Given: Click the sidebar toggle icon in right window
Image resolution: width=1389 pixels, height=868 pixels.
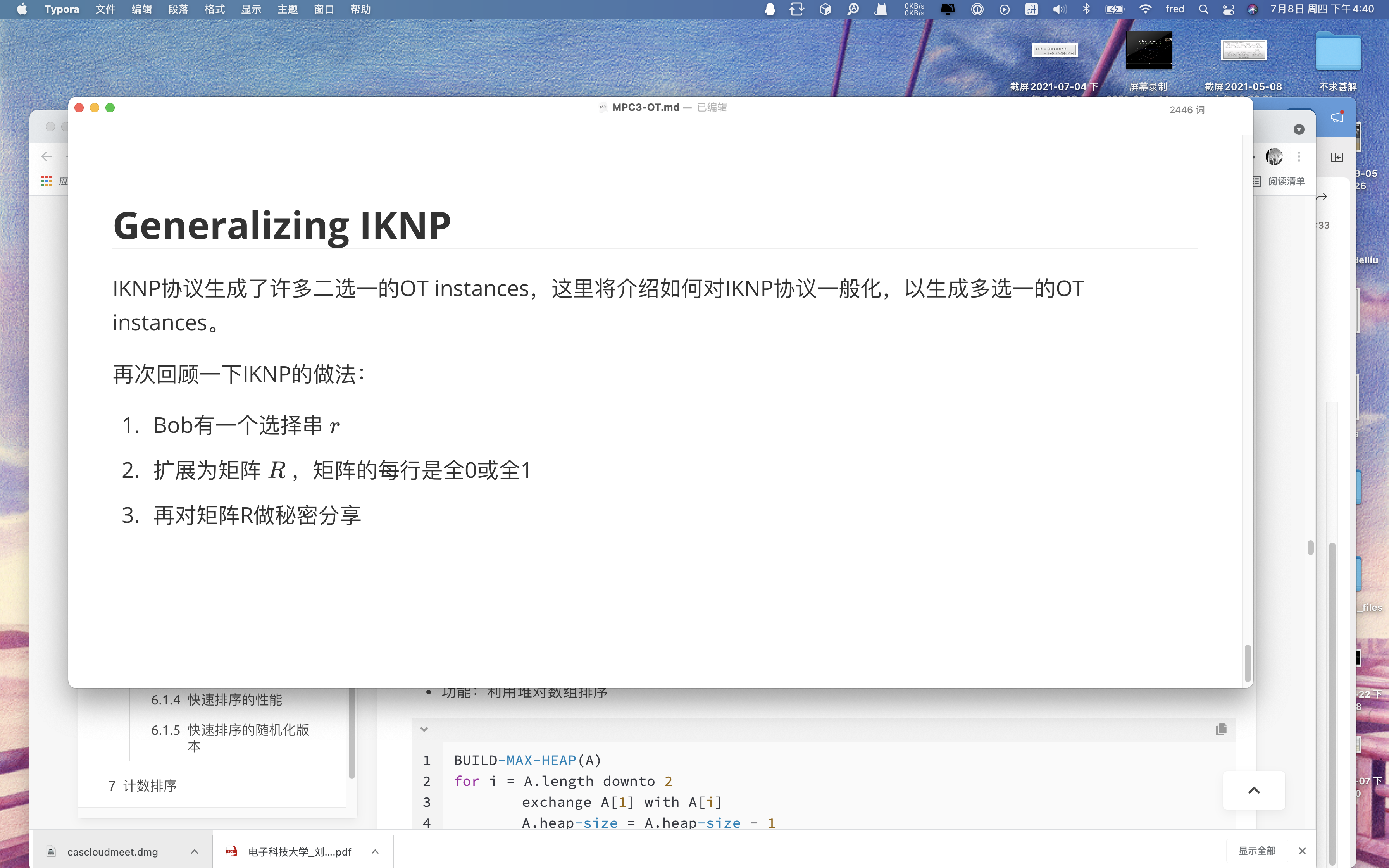Looking at the screenshot, I should pos(1337,157).
